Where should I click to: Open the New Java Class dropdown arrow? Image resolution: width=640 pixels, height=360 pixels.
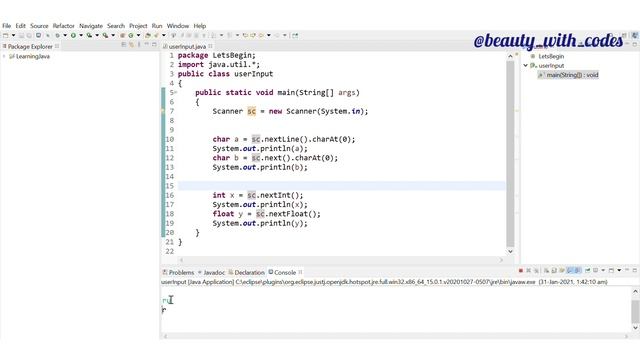point(138,36)
